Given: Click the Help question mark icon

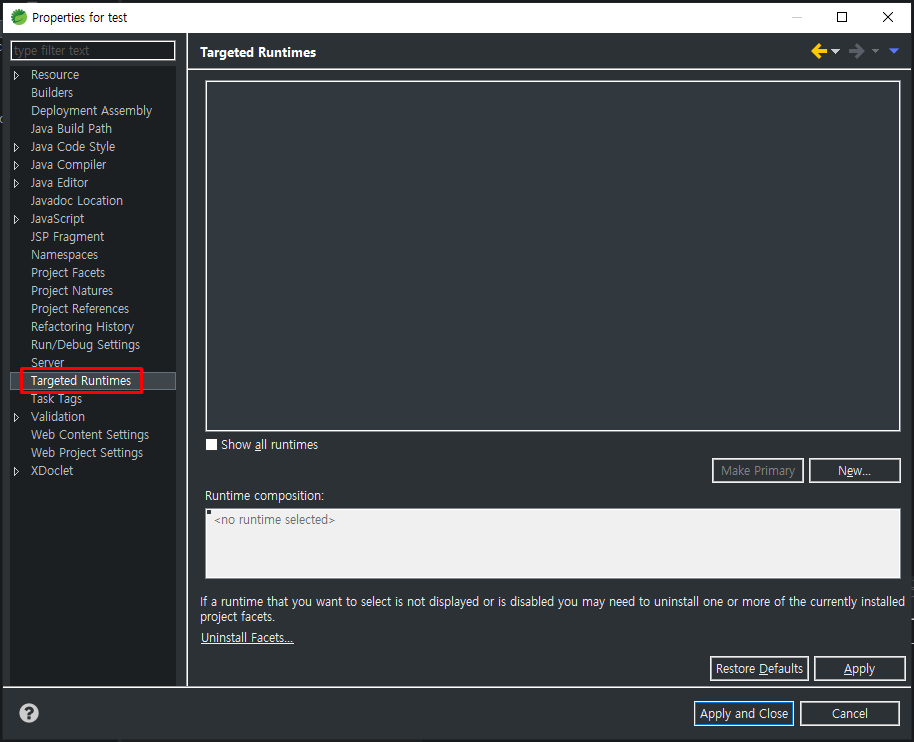Looking at the screenshot, I should point(29,713).
